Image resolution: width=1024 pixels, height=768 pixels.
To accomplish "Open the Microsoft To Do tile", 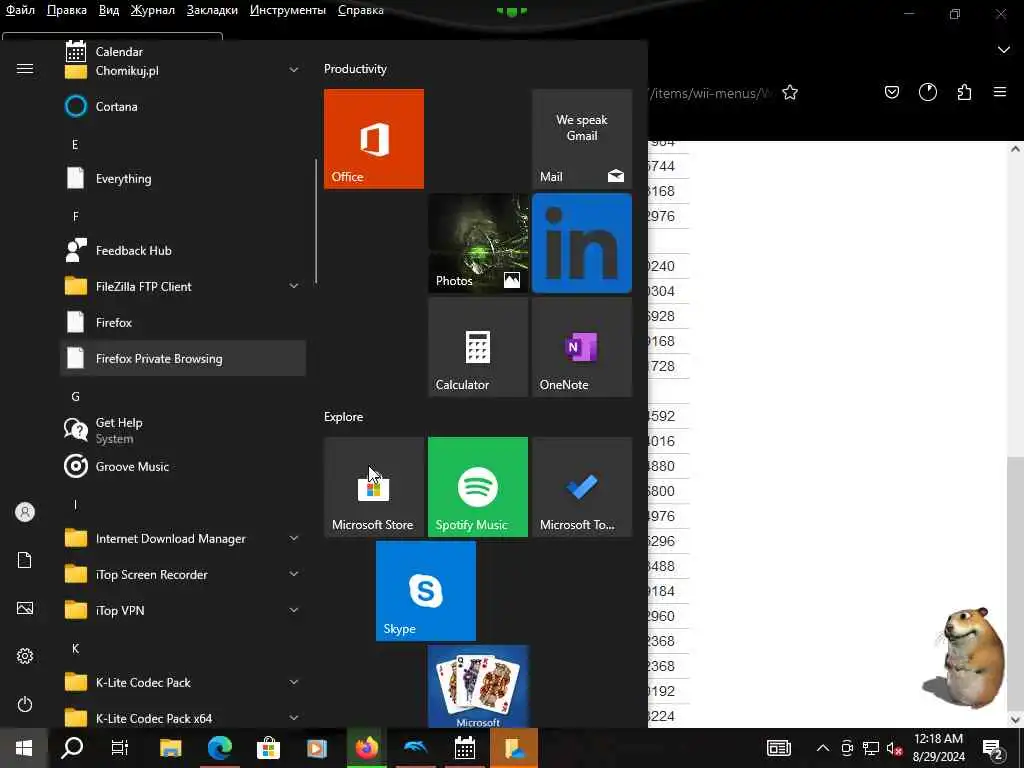I will click(x=582, y=487).
